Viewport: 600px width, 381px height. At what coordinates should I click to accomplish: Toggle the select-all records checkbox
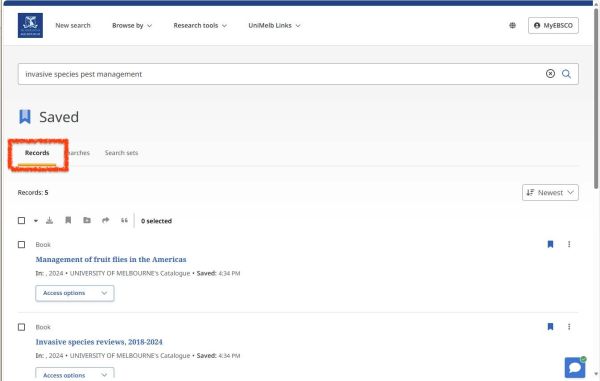[21, 221]
